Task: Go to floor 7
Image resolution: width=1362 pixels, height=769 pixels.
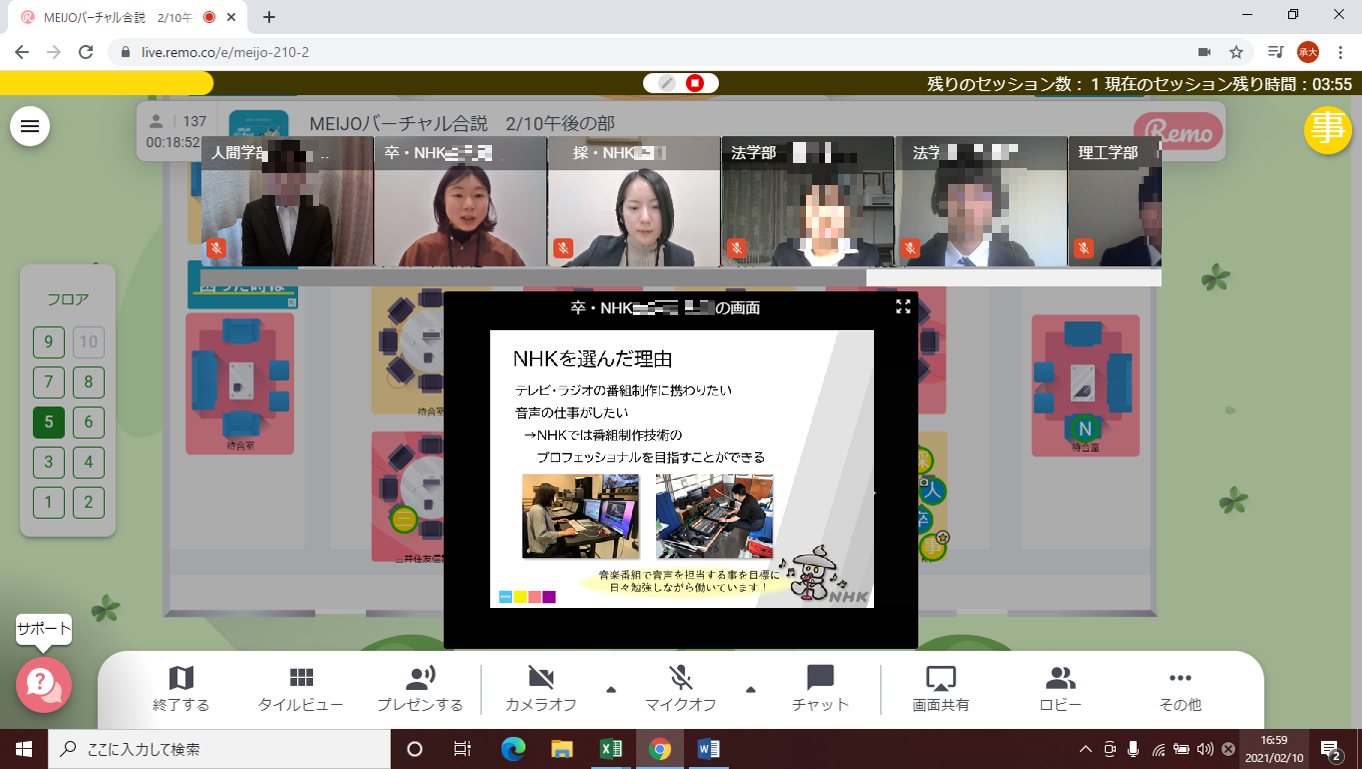Action: (48, 382)
